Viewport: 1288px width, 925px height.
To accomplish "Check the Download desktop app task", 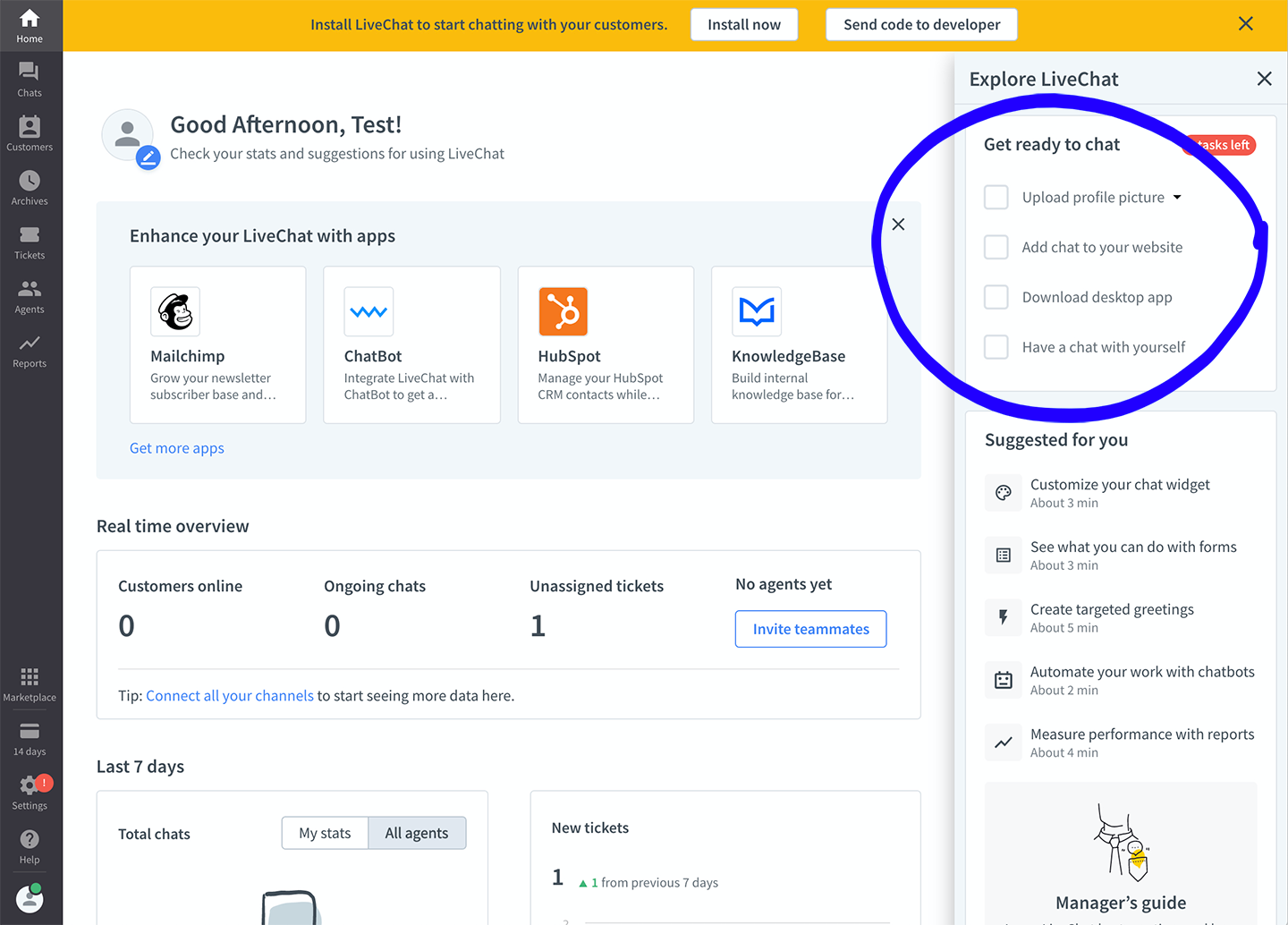I will 996,297.
